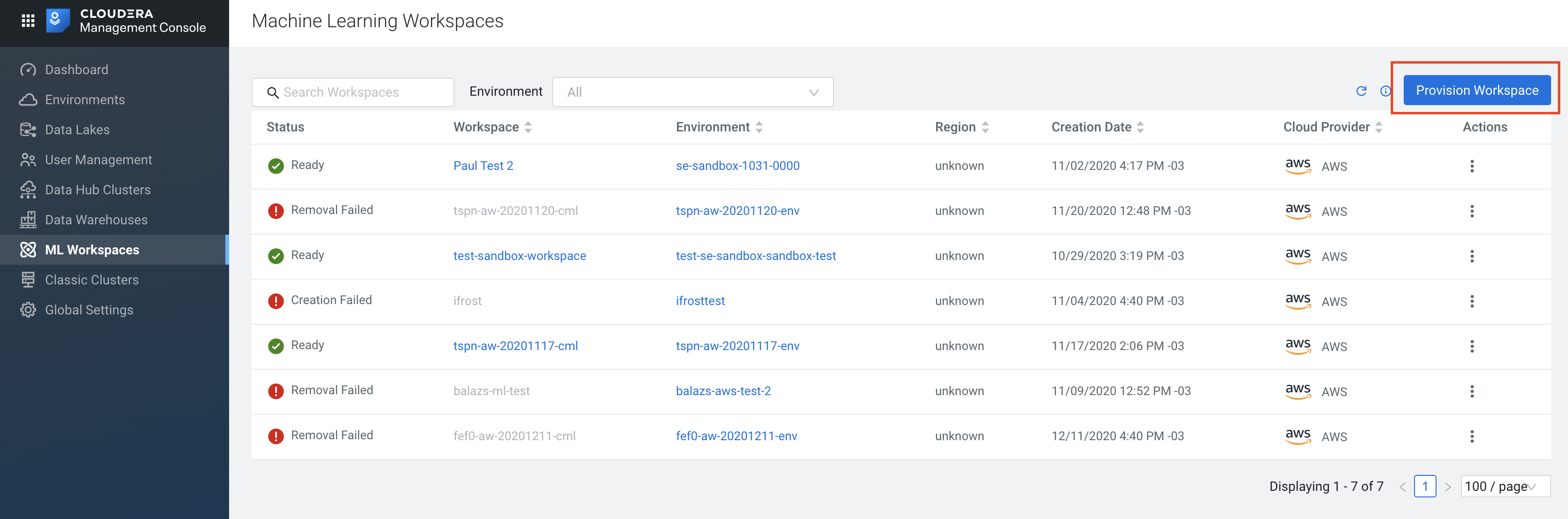This screenshot has height=519, width=1568.
Task: Expand the Environment filter dropdown
Action: [692, 92]
